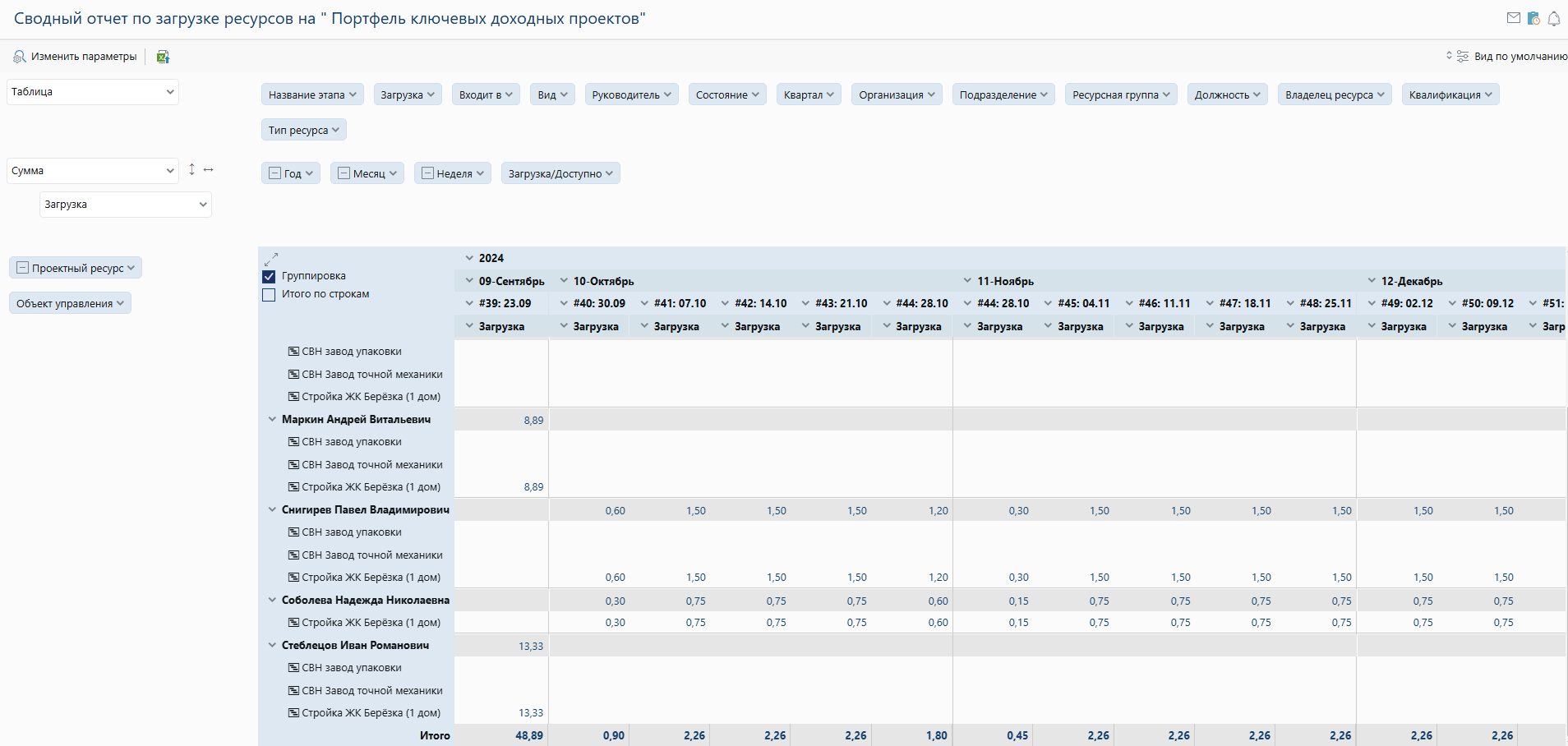Screen dimensions: 1568x746
Task: Click the vertical double-arrow icon beside Сумма
Action: (x=191, y=169)
